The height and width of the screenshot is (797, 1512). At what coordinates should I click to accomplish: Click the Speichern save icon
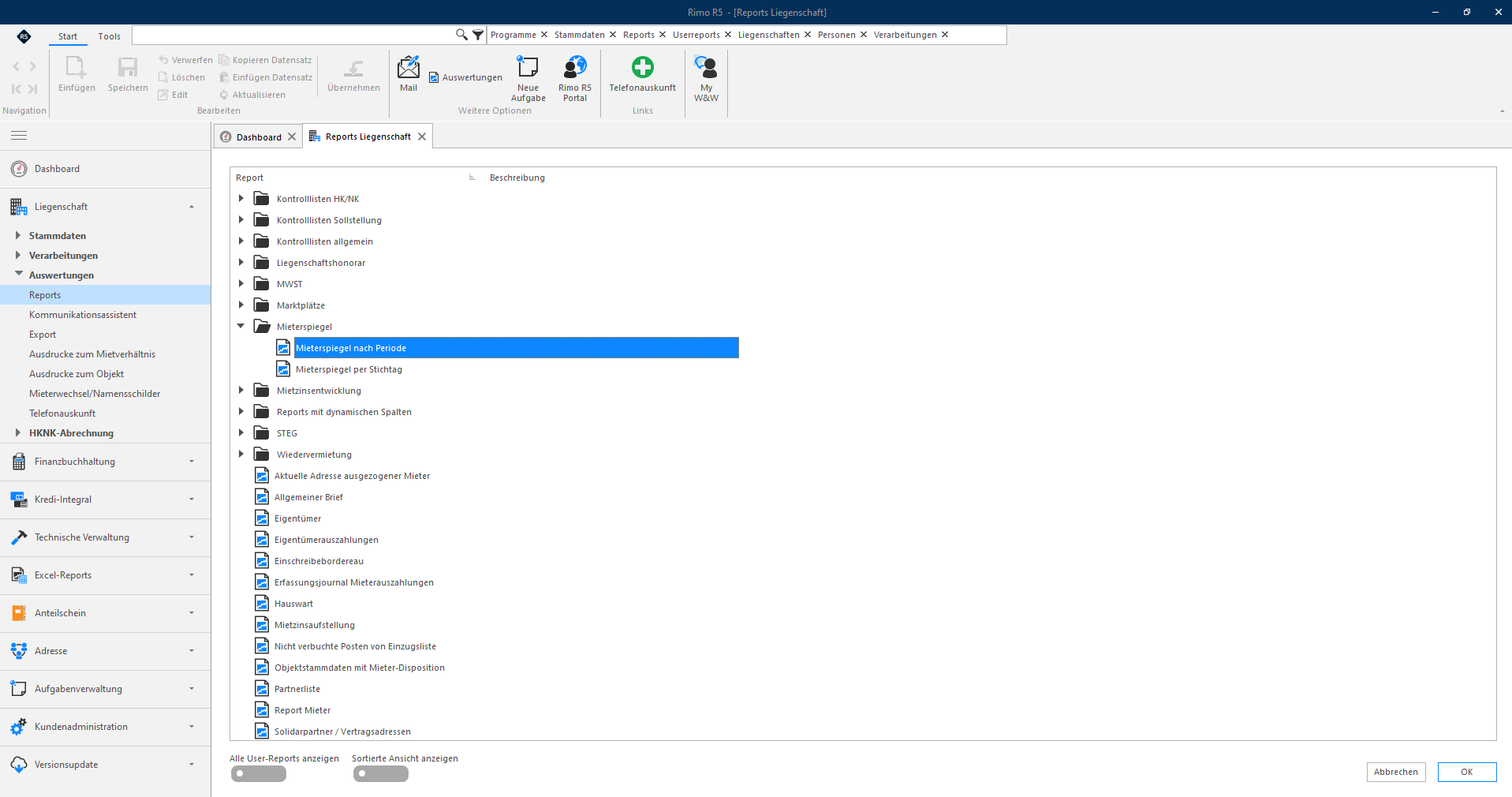[x=128, y=74]
